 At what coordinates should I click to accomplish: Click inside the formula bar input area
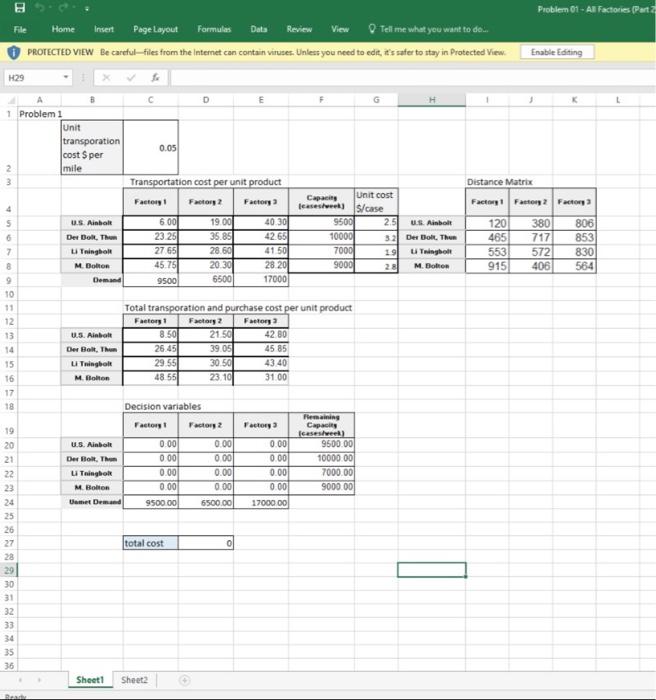413,78
